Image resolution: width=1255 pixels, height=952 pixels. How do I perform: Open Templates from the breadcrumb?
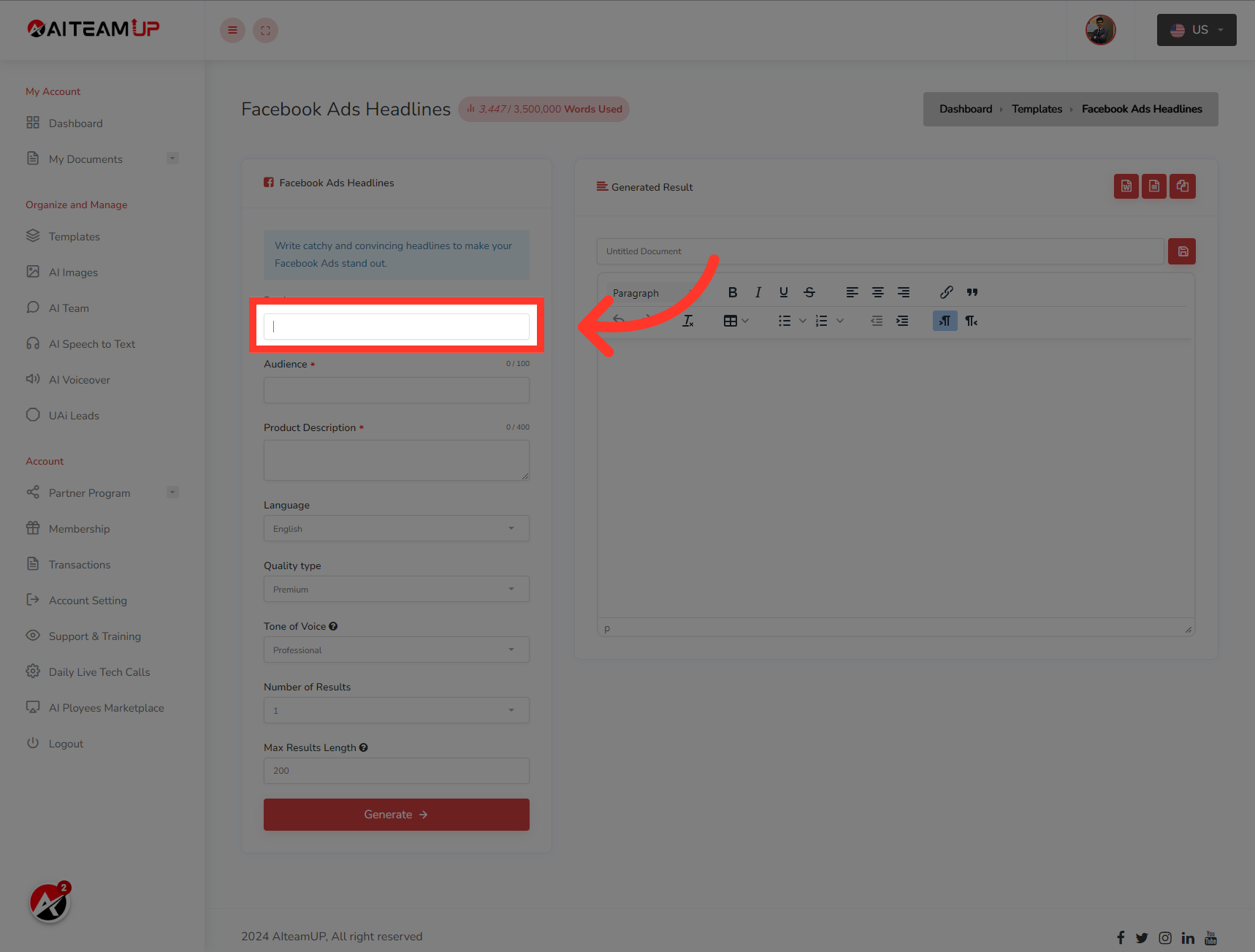coord(1037,108)
